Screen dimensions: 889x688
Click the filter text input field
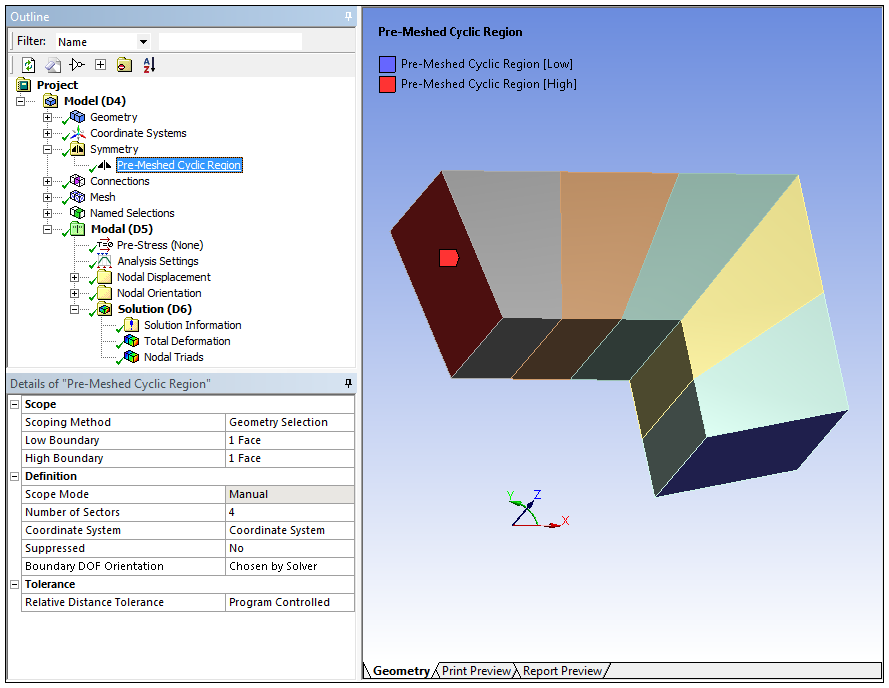pos(230,42)
